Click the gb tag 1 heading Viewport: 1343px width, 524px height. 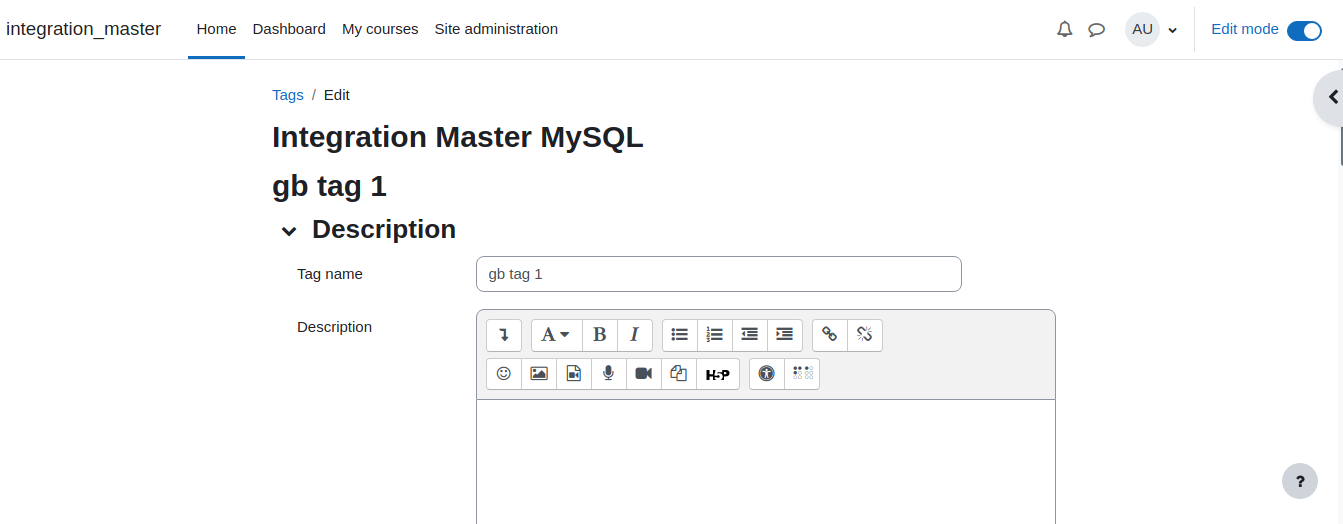(x=329, y=186)
